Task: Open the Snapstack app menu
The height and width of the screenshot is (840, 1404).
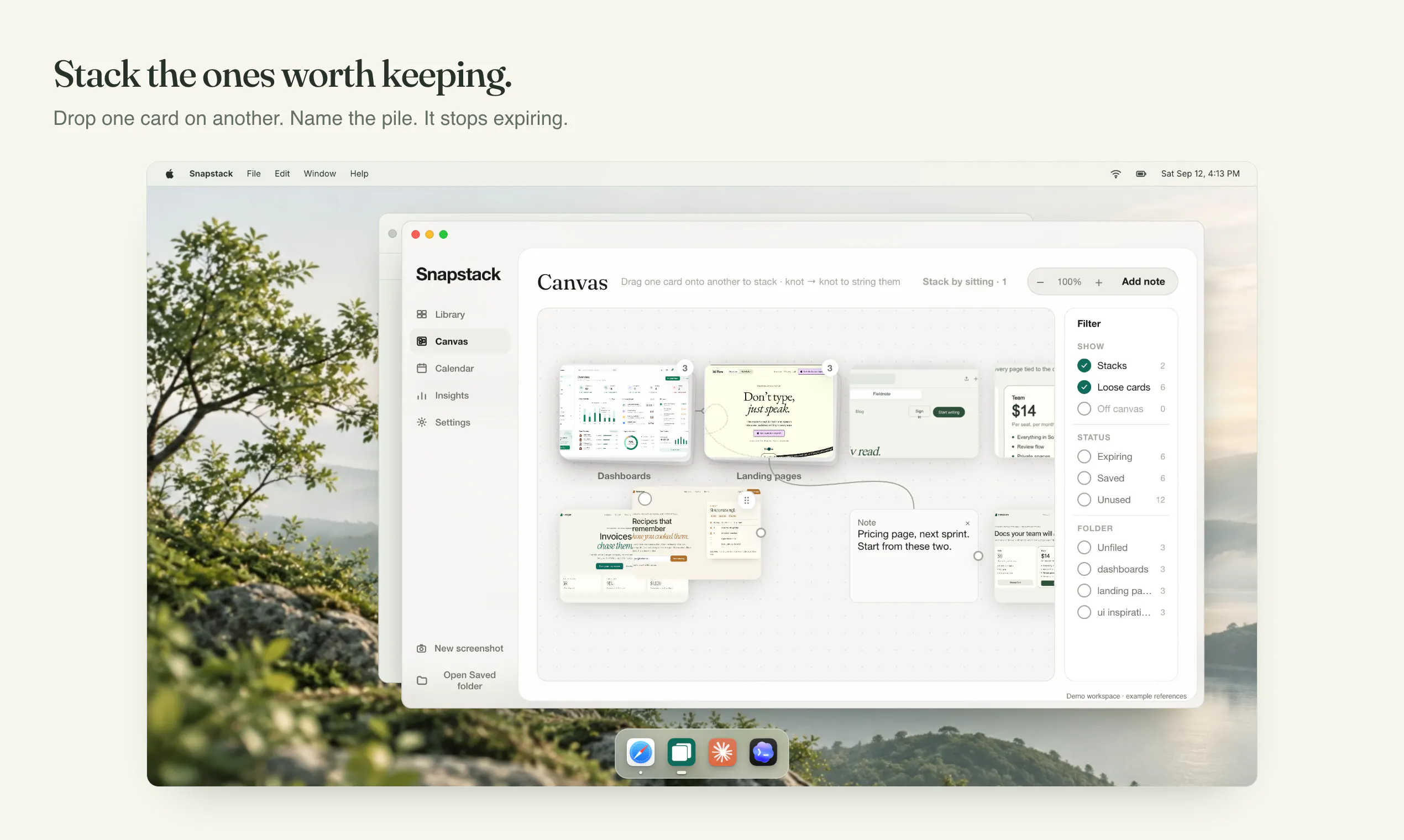Action: click(x=211, y=174)
